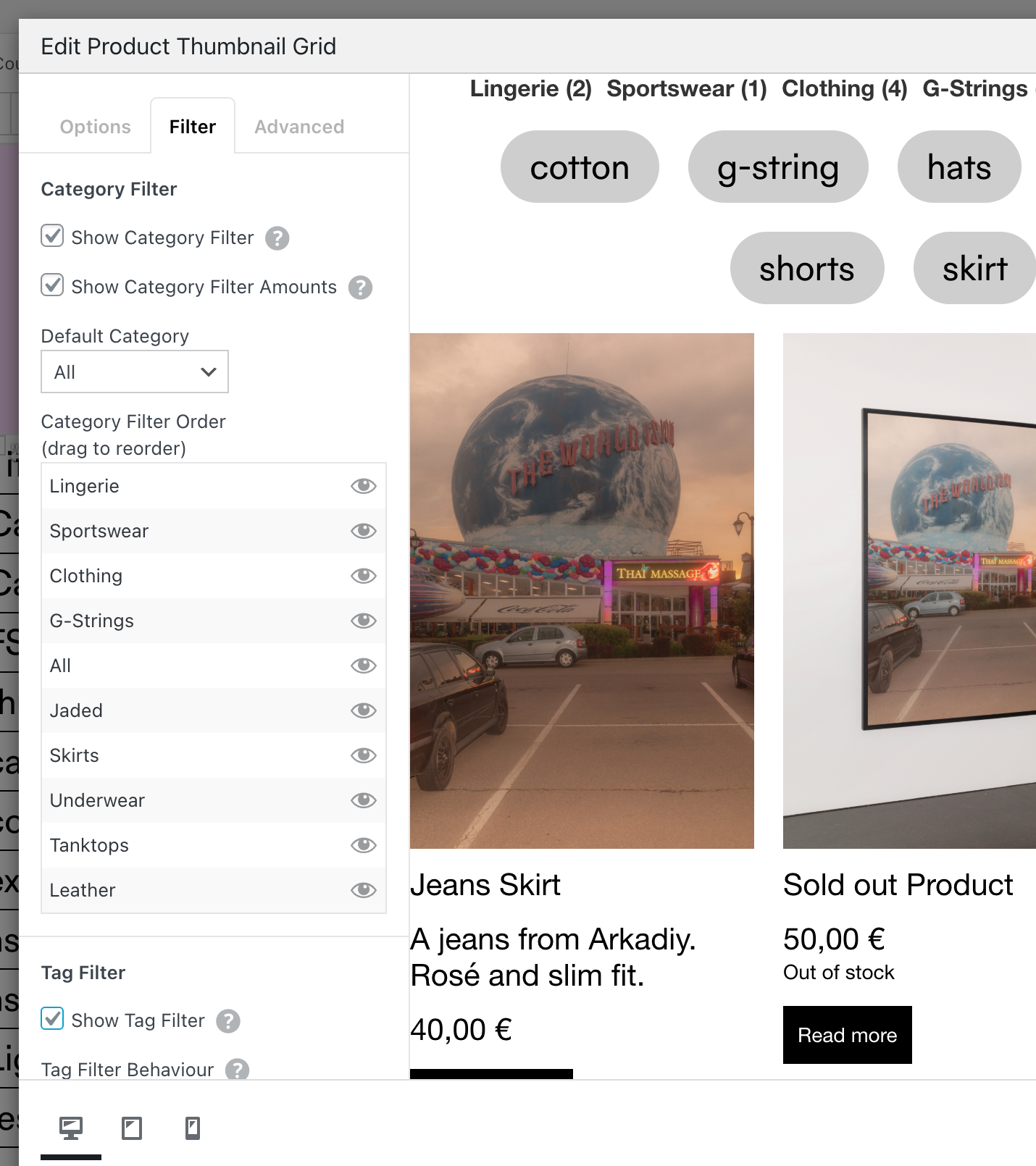1036x1166 pixels.
Task: Uncheck Show Tag Filter checkbox
Action: tap(52, 1019)
